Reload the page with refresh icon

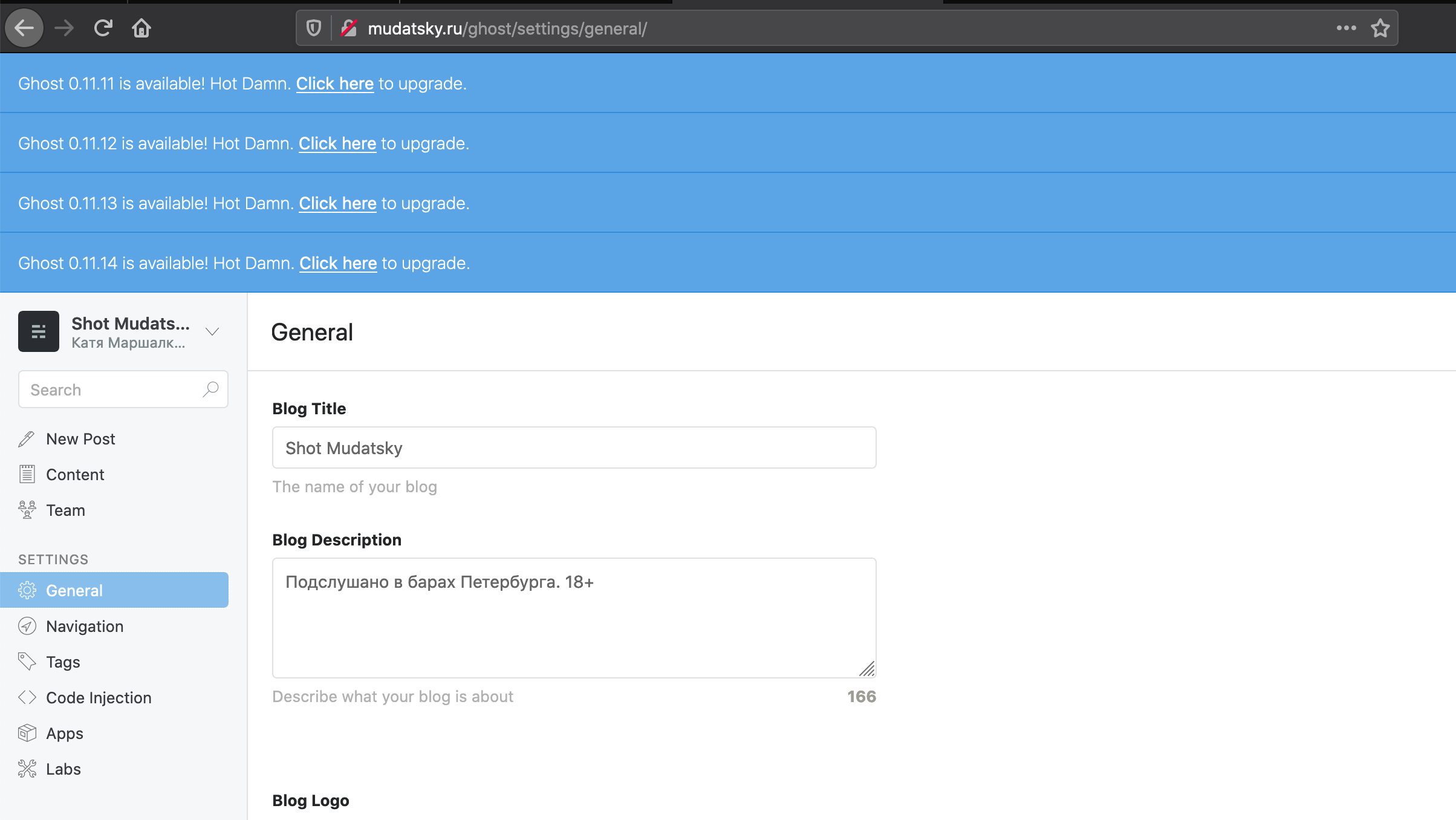(103, 28)
